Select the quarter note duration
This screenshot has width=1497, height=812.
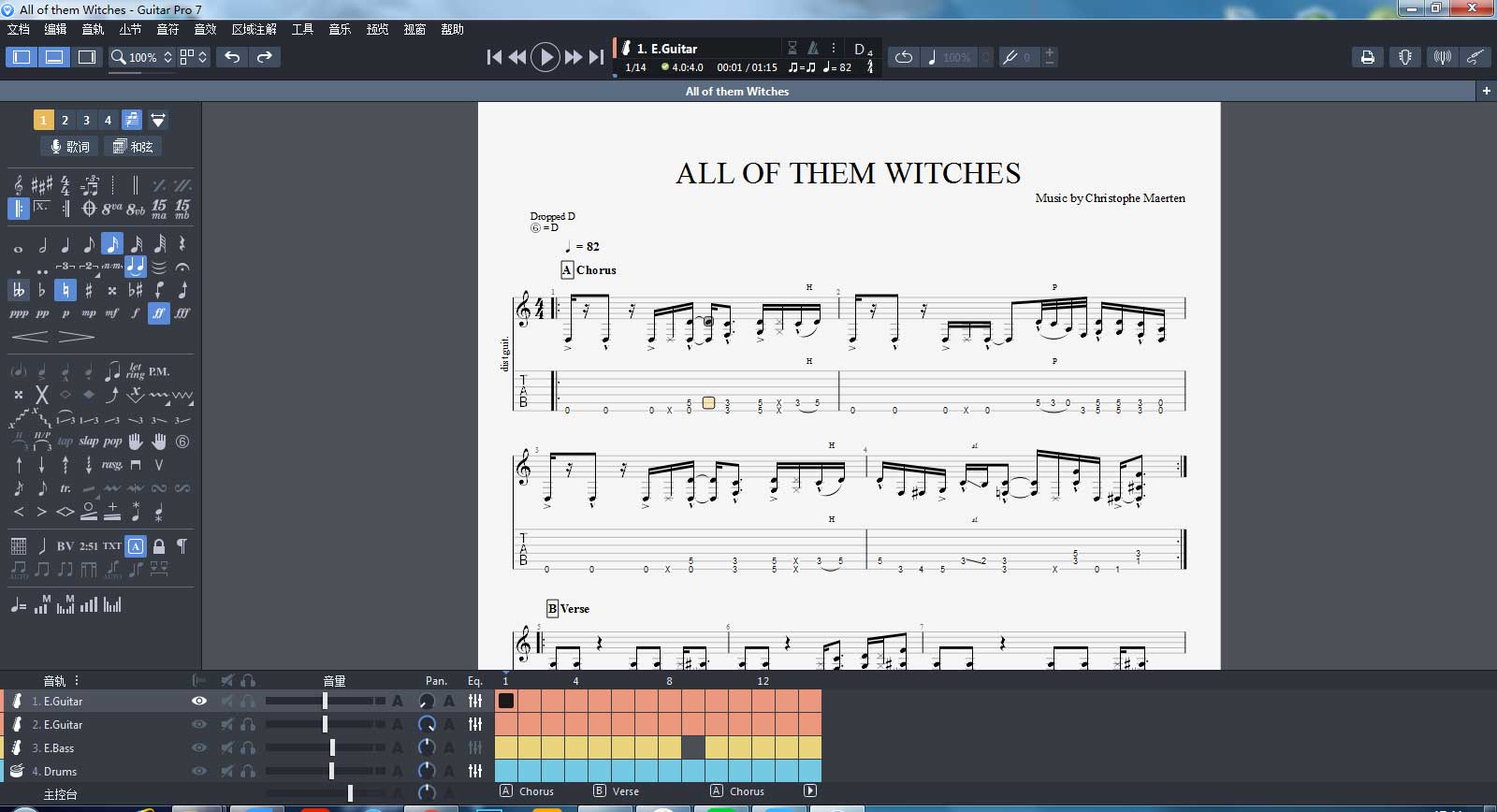65,245
